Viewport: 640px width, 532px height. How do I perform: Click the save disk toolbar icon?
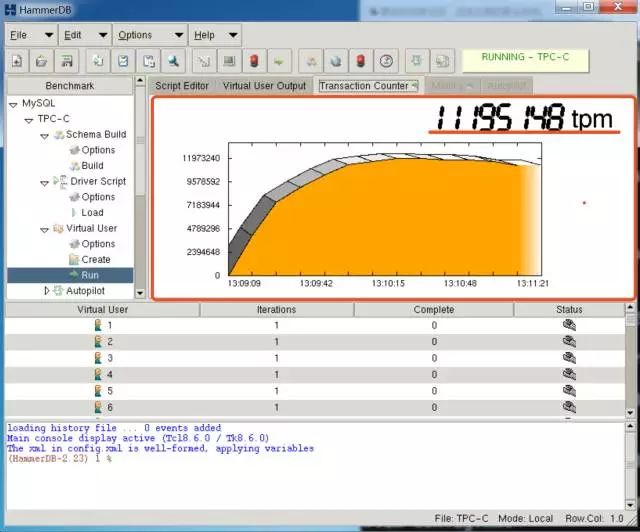pyautogui.click(x=67, y=61)
